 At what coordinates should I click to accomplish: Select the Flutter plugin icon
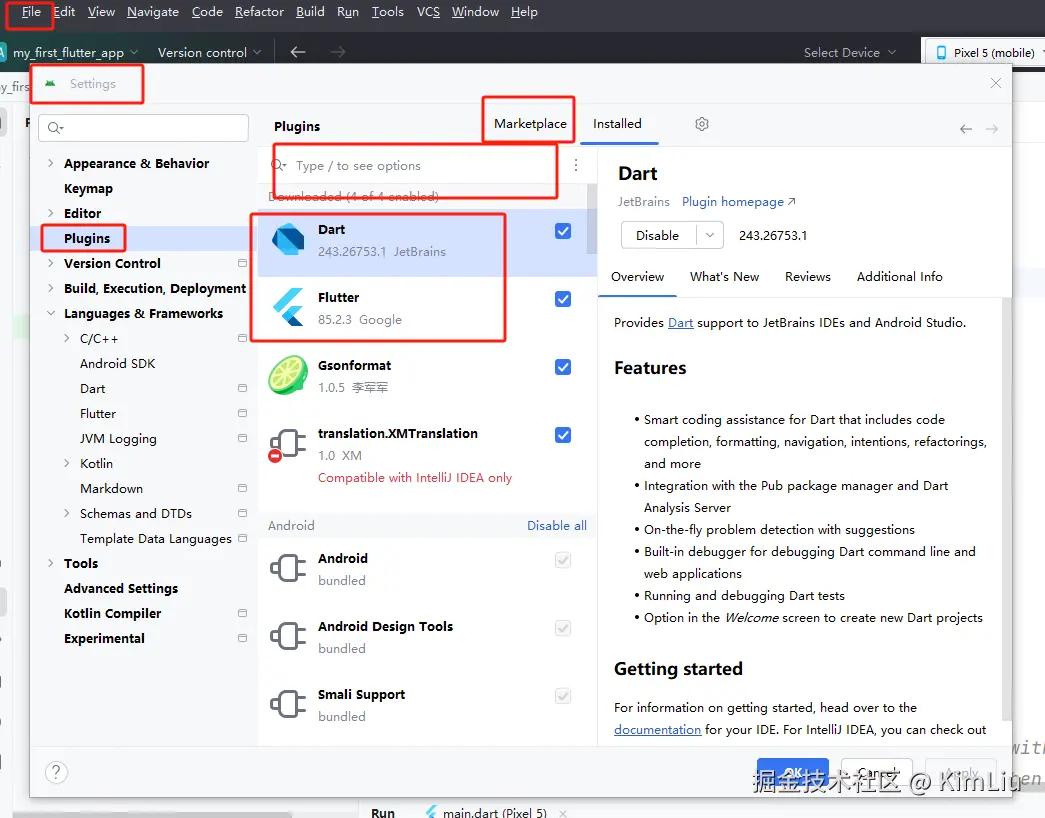(x=288, y=308)
